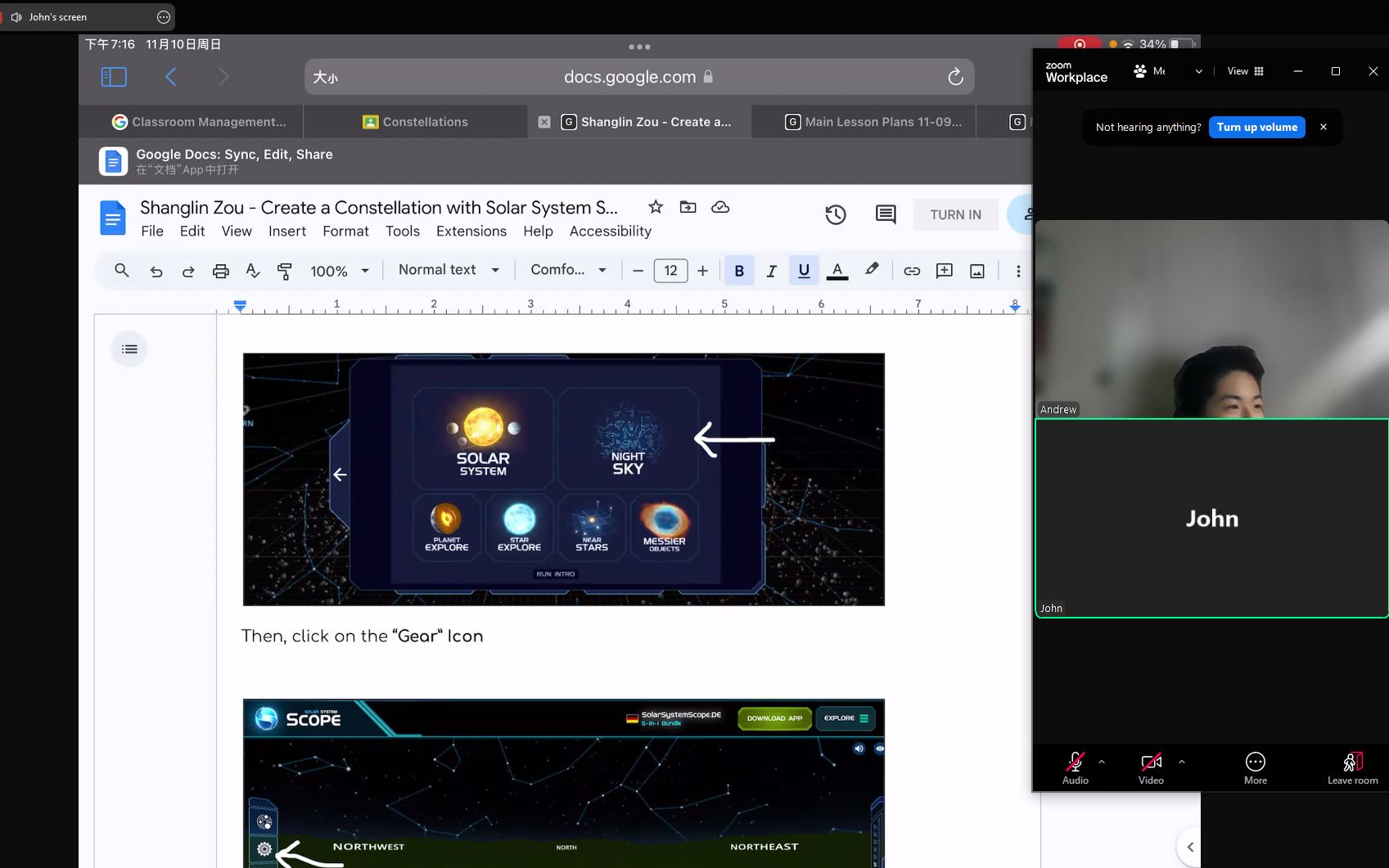Open the Normal text style dropdown
Screen dimensions: 1389x868
pos(449,270)
